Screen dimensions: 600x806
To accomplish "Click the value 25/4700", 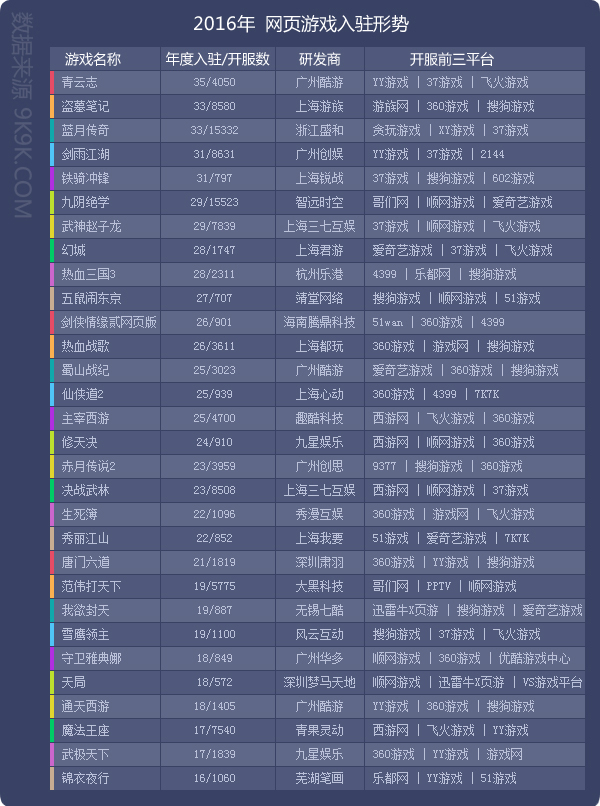I will [214, 418].
